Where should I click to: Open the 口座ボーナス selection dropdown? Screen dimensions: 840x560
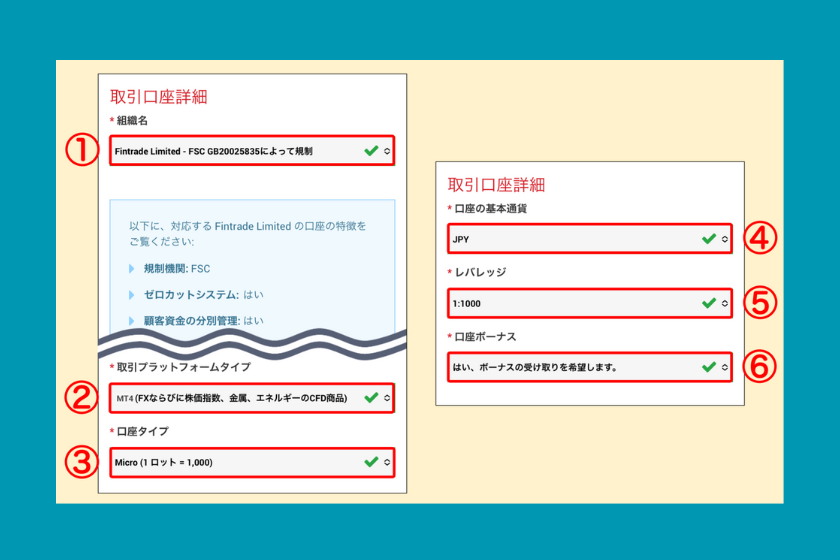(x=589, y=367)
